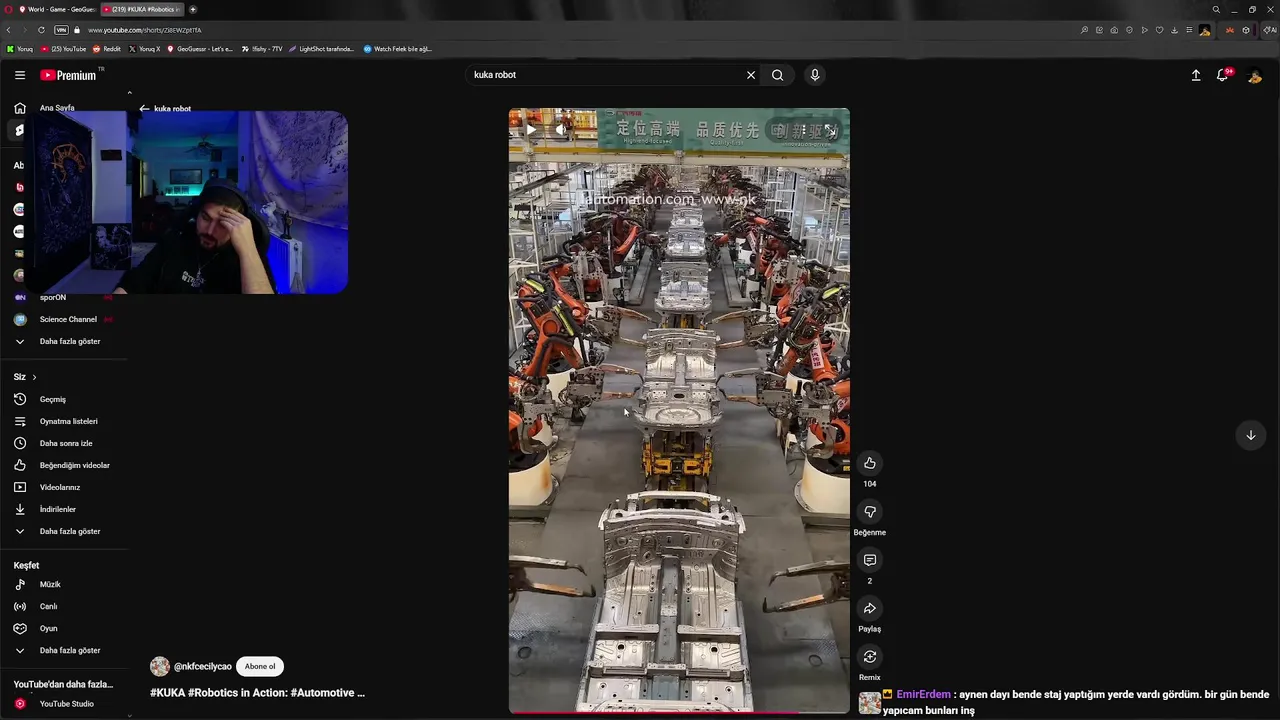Open Daha sonra izle list
Screen dimensions: 1280x720
tap(65, 443)
